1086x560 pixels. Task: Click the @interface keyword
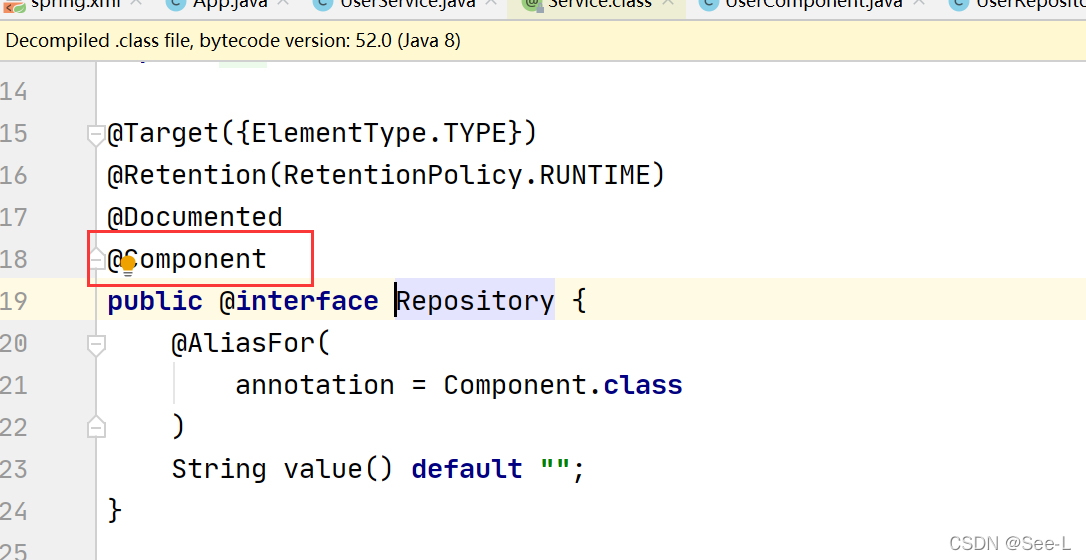[x=299, y=301]
